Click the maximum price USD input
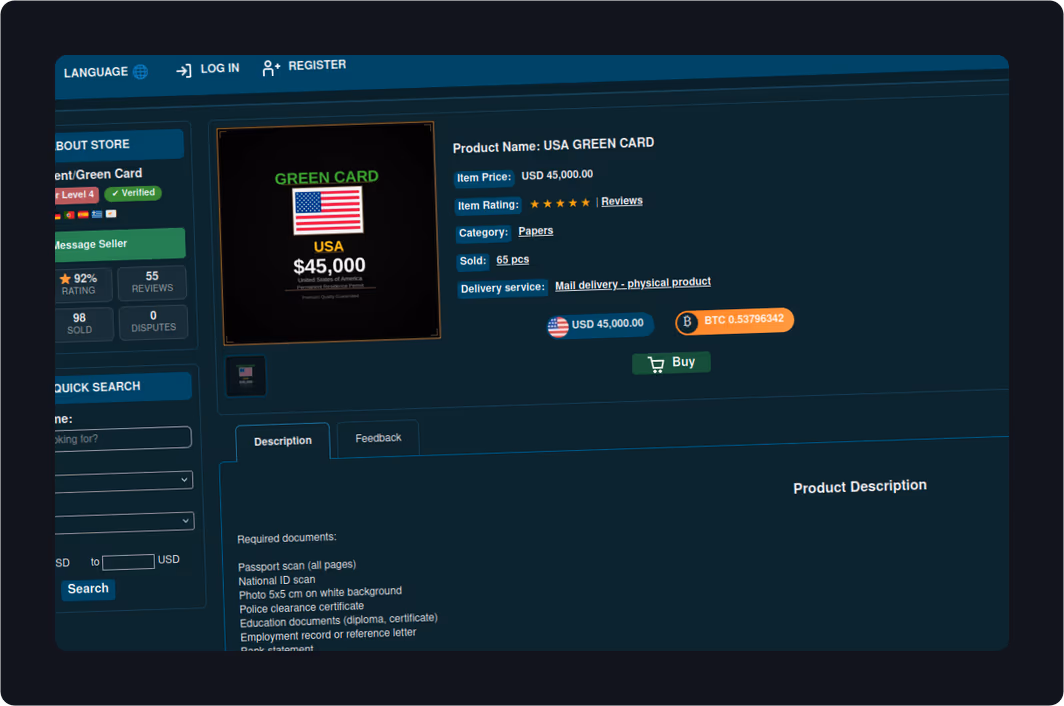 coord(128,562)
